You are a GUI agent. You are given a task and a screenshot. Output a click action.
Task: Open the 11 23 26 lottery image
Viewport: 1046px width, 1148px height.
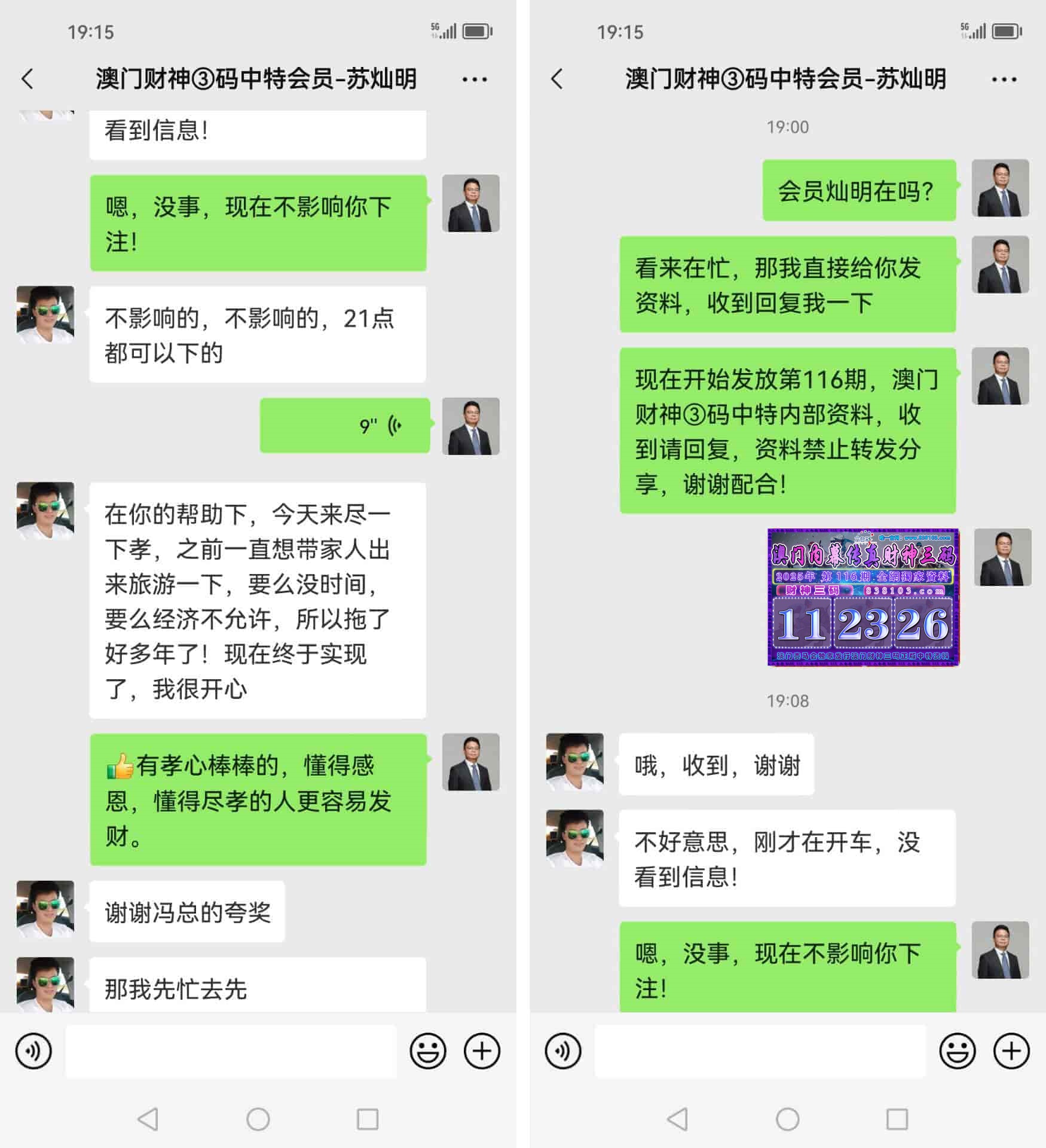pyautogui.click(x=863, y=597)
